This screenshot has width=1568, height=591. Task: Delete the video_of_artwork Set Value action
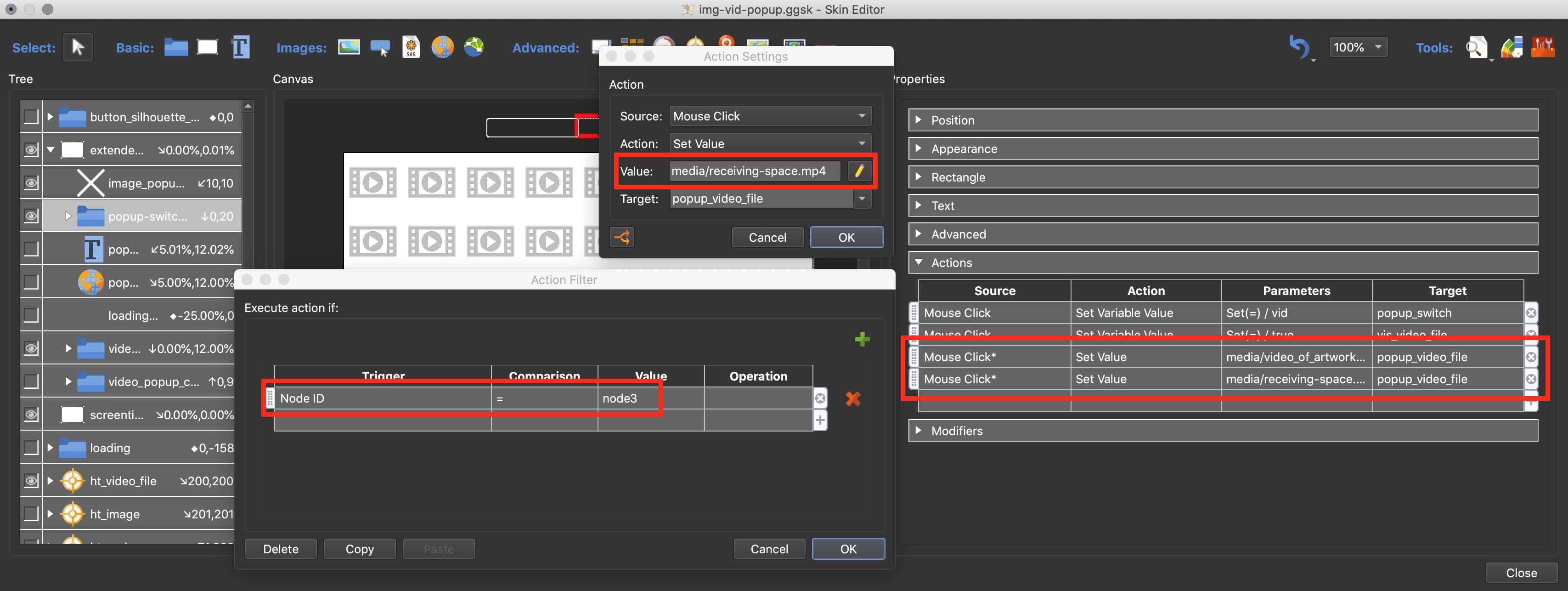tap(1531, 357)
